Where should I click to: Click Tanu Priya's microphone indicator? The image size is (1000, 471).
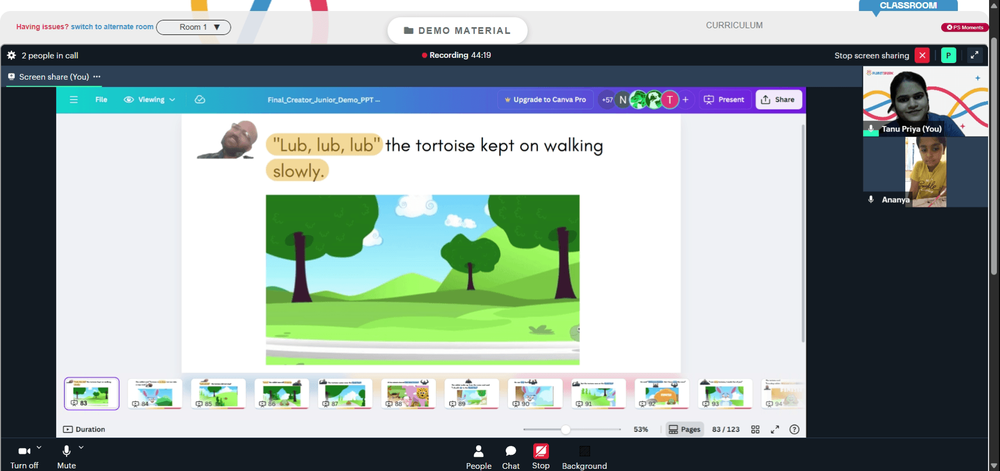(x=871, y=129)
